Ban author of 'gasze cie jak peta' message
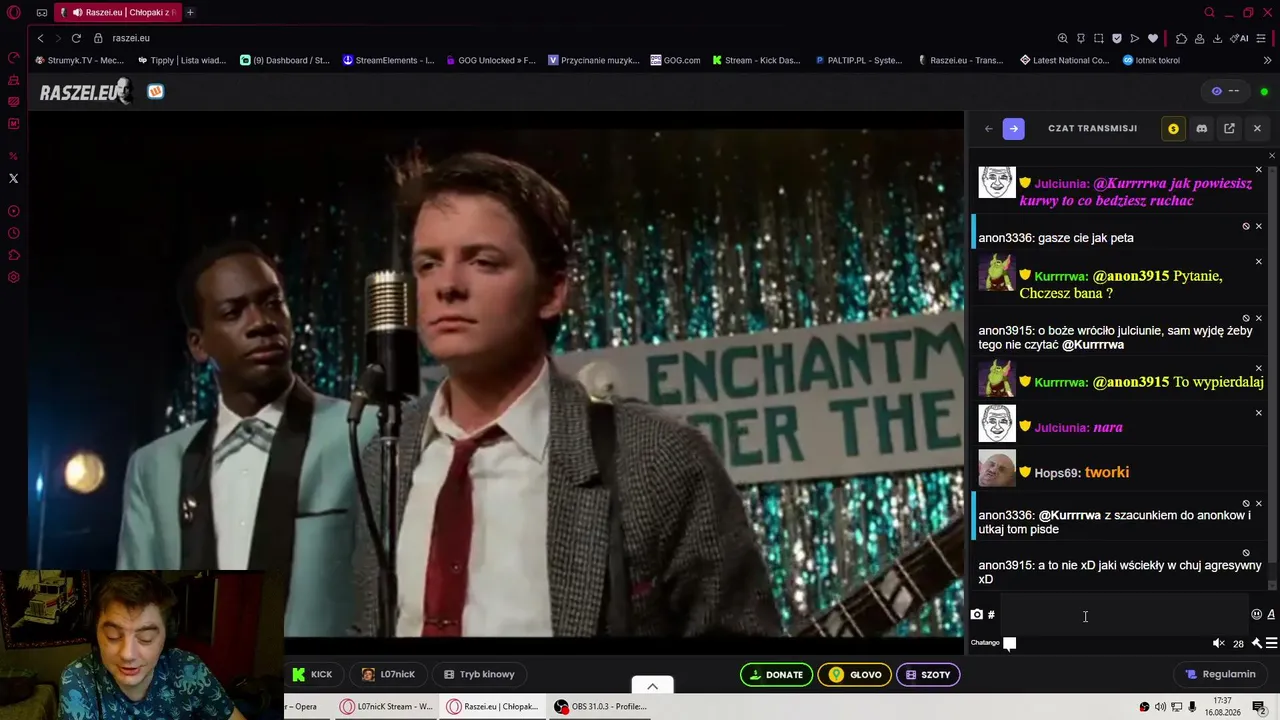Screen dimensions: 1280x720 1246,226
